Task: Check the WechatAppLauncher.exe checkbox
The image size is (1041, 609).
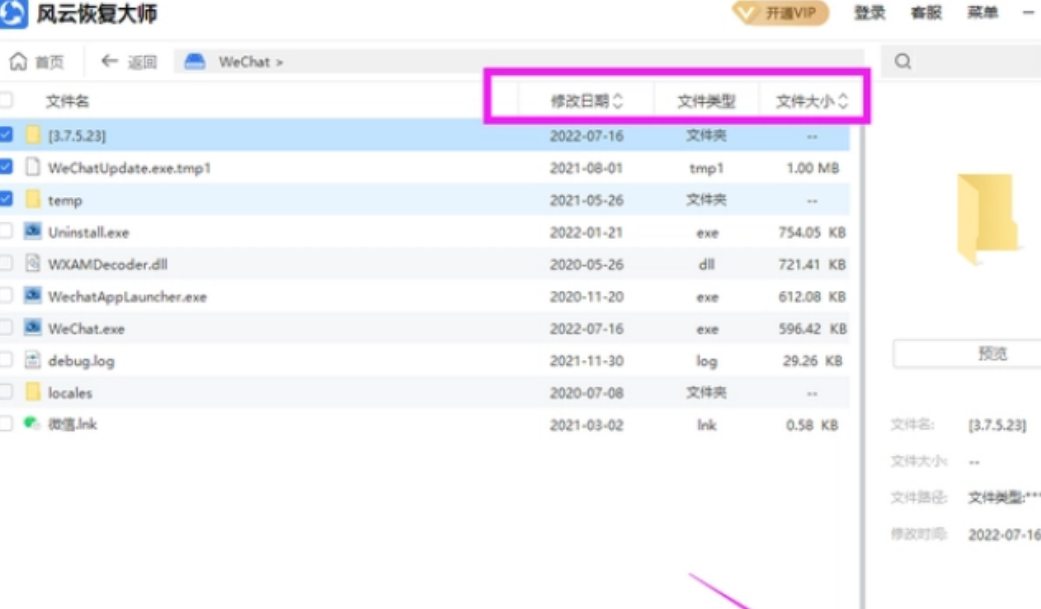Action: (6, 295)
